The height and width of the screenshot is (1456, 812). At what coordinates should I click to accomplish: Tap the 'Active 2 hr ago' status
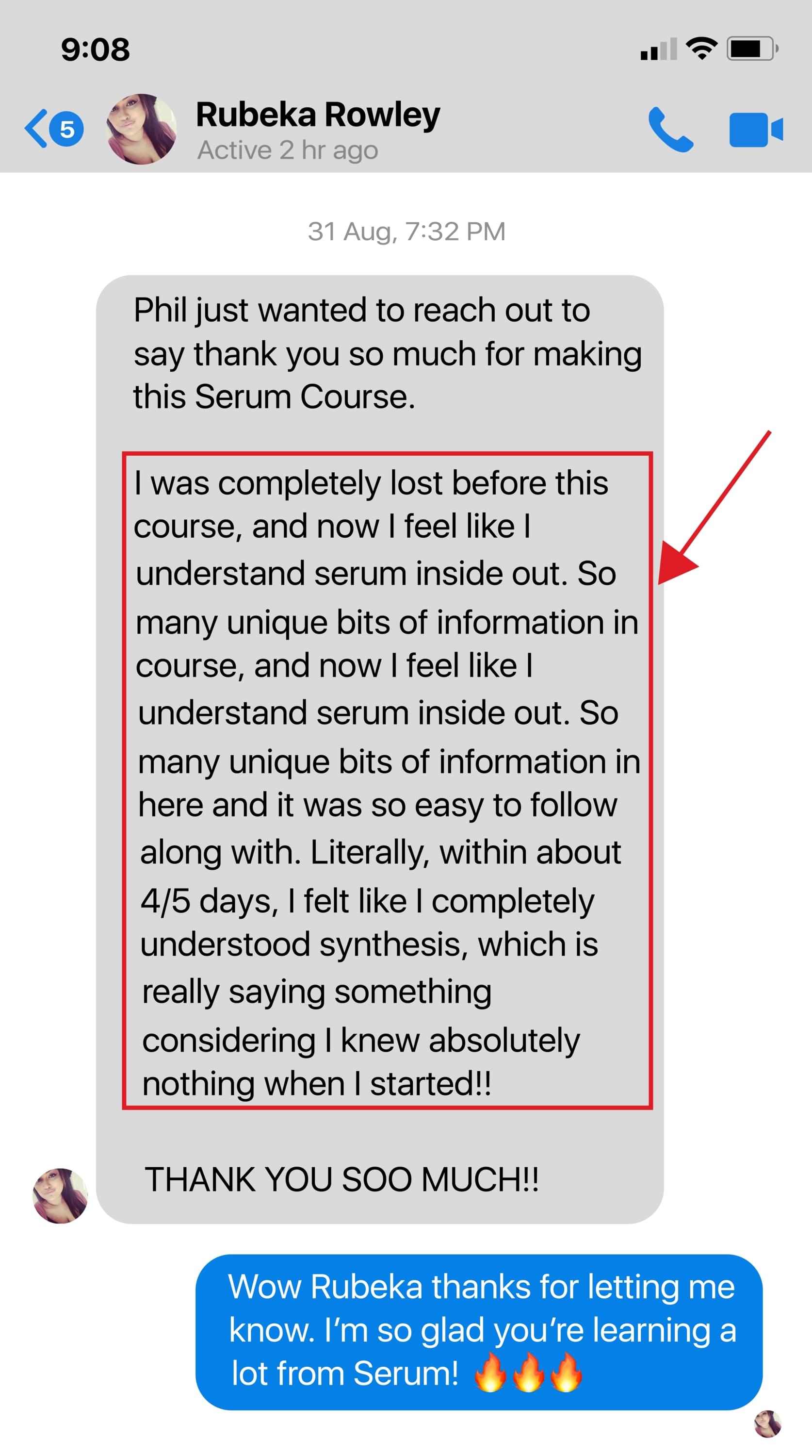coord(288,150)
